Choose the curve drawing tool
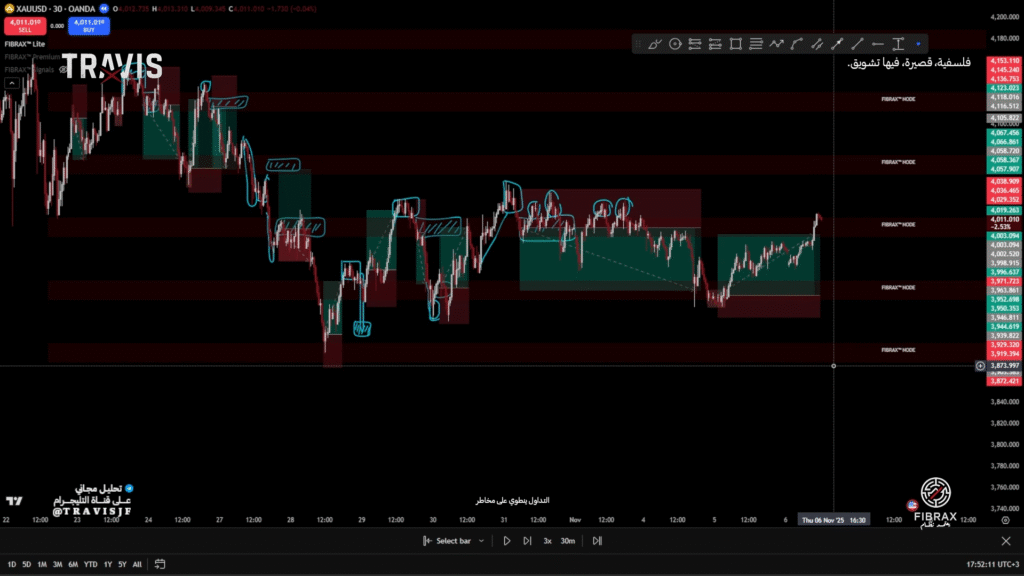 coord(797,44)
